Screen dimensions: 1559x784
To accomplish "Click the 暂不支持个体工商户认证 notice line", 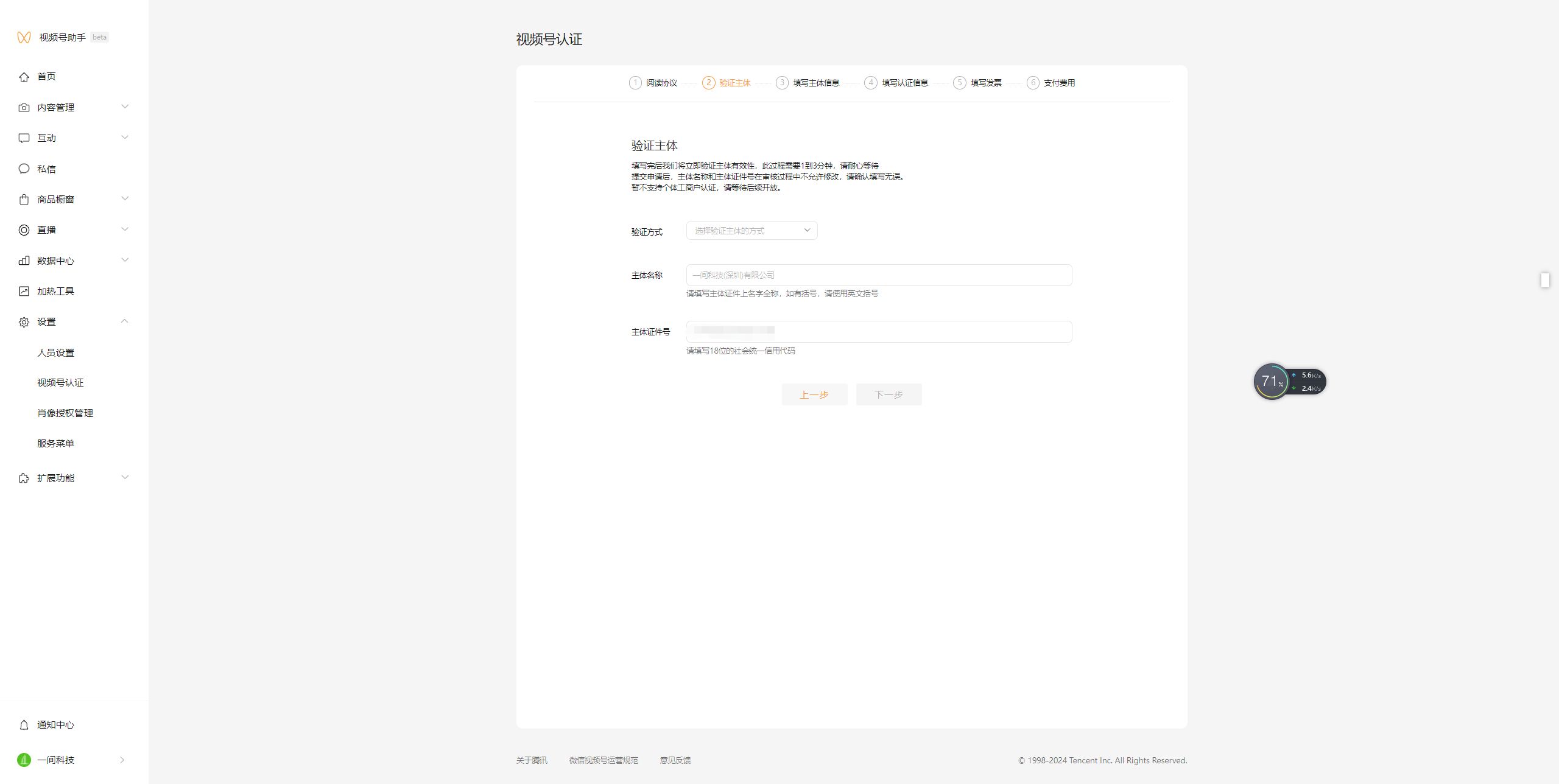I will point(708,187).
